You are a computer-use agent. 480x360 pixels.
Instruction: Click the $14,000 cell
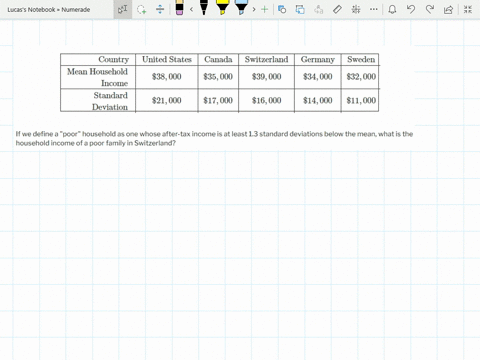pos(318,100)
